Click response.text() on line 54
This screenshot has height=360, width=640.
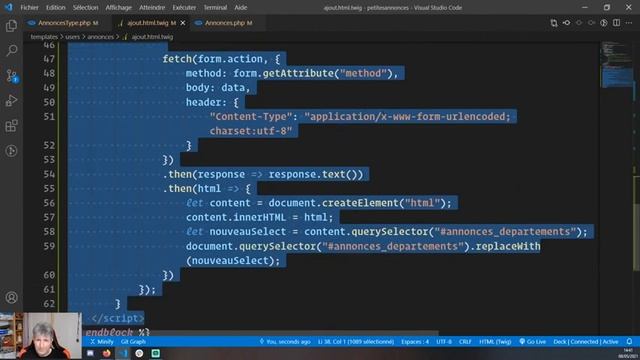316,174
